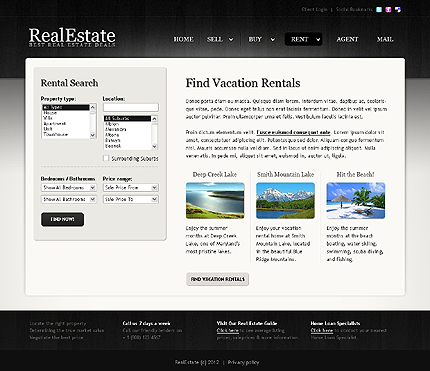430x371 pixels.
Task: Open the Agent menu item
Action: click(x=347, y=39)
